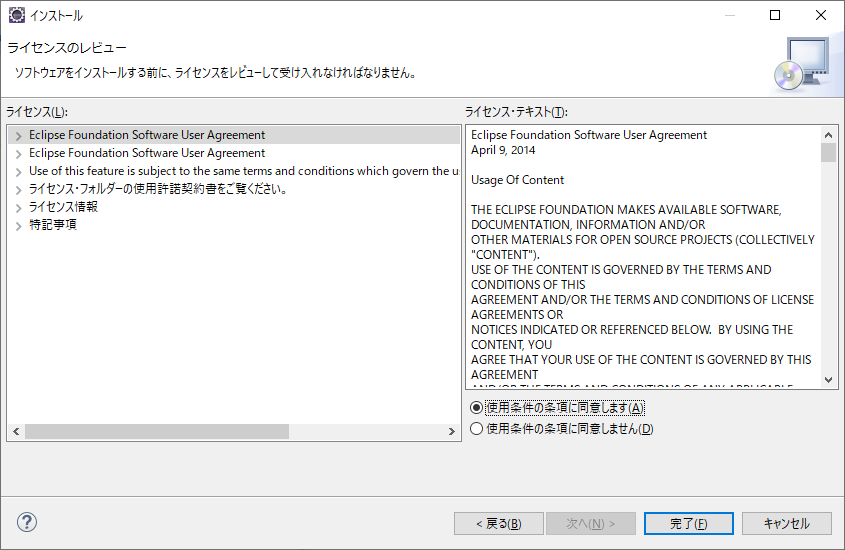Click the license list left scroll arrow
Screen dimensions: 845x550
click(16, 431)
